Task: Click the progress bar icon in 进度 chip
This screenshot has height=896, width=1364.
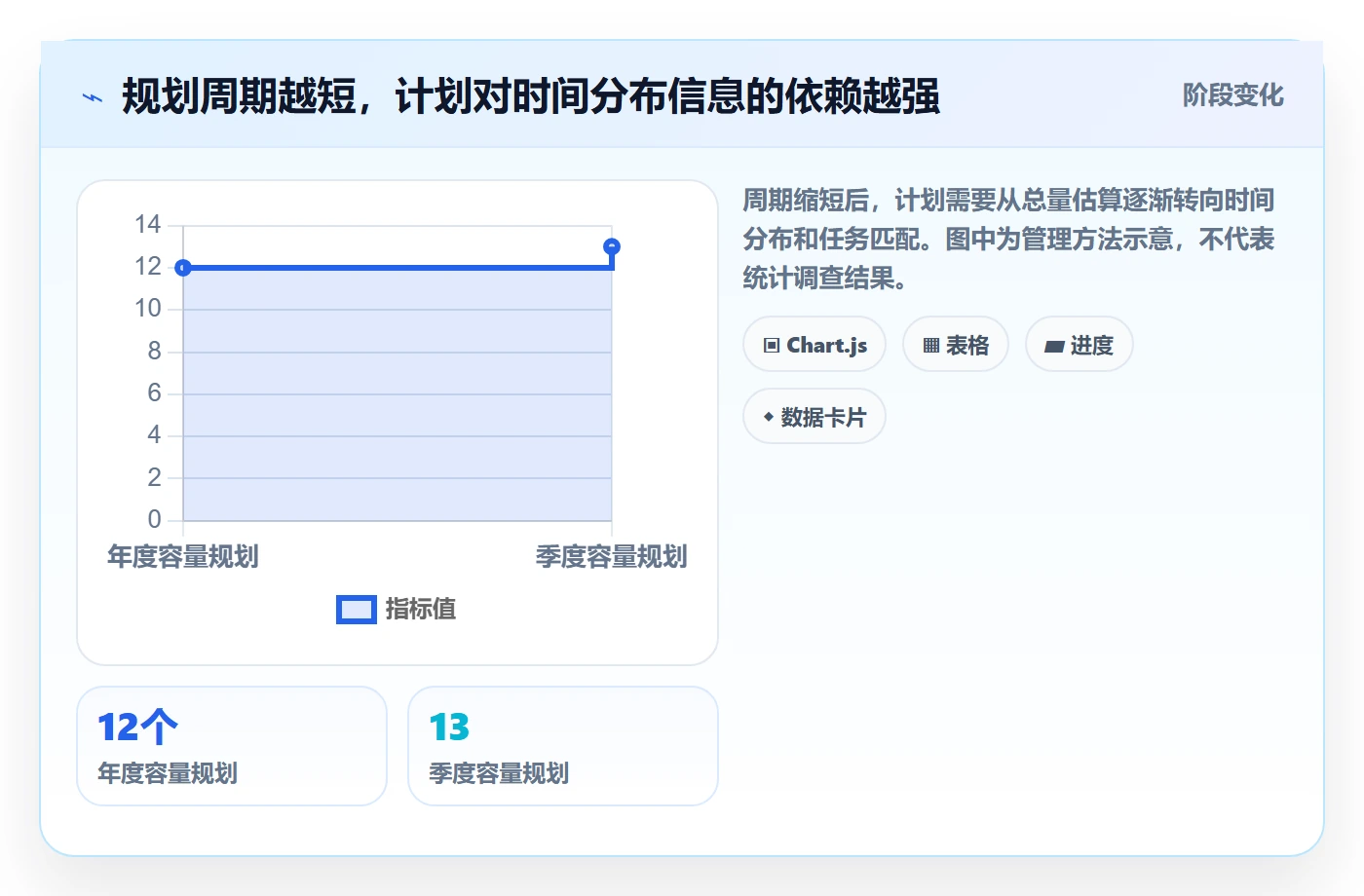Action: click(1054, 346)
